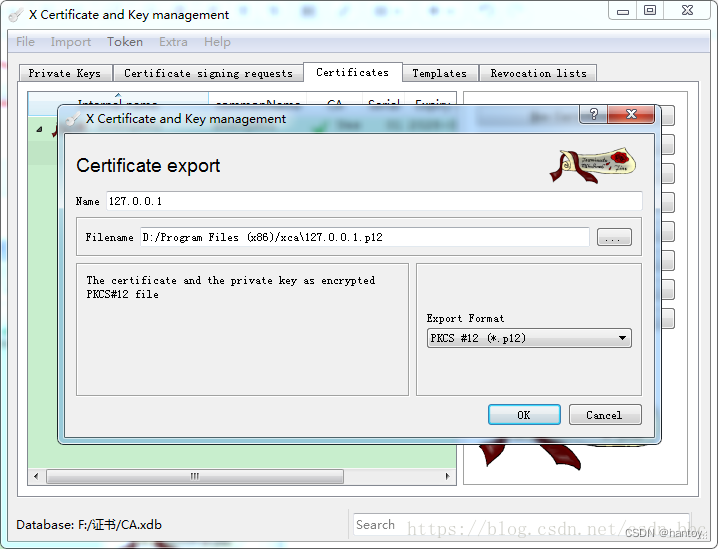Viewport: 718px width, 549px height.
Task: Open the Export Format dropdown
Action: click(529, 338)
